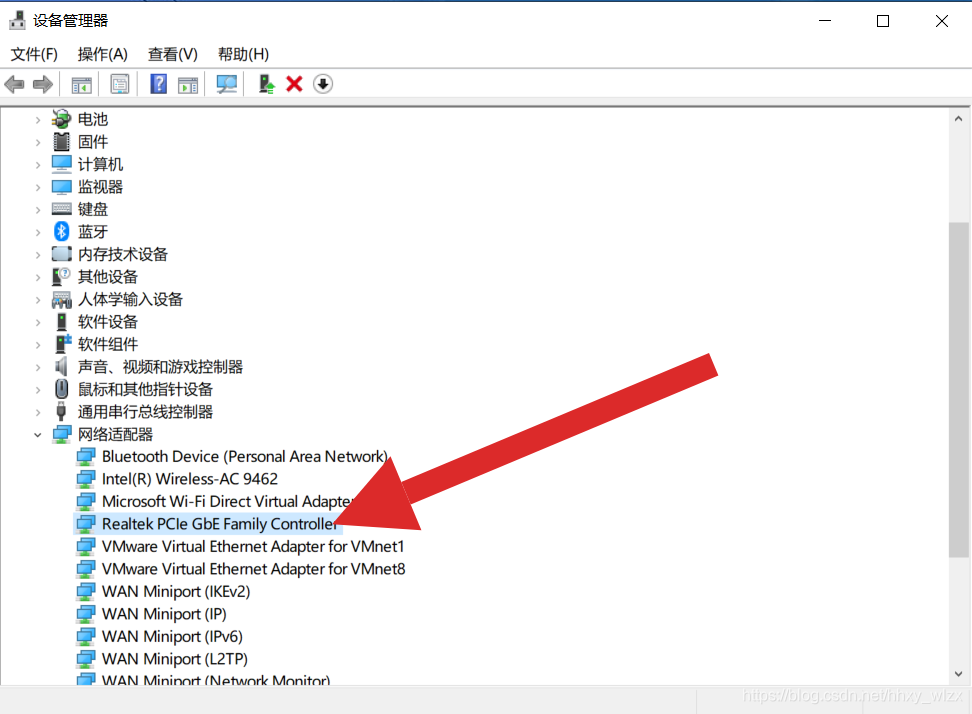Expand the 键盘 category chevron
Viewport: 972px width, 714px height.
coord(38,210)
